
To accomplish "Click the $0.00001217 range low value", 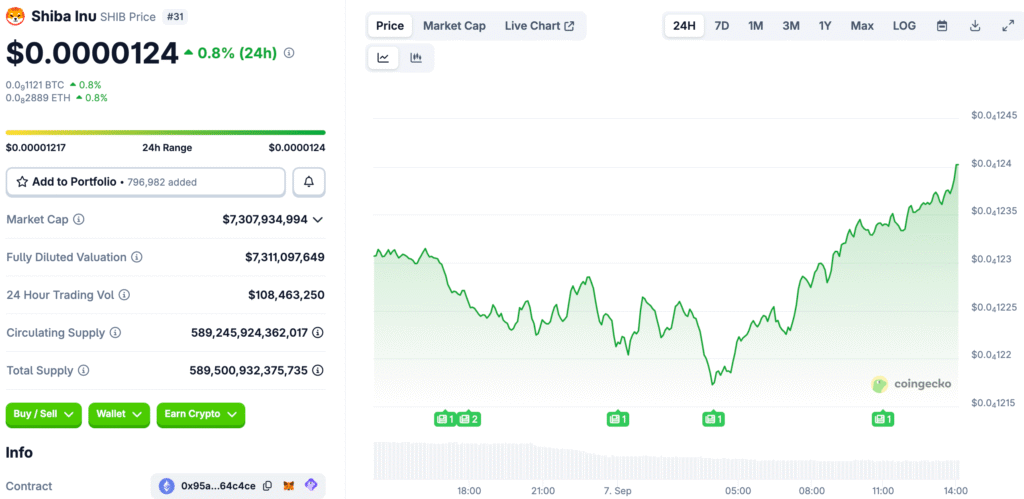I will tap(37, 148).
